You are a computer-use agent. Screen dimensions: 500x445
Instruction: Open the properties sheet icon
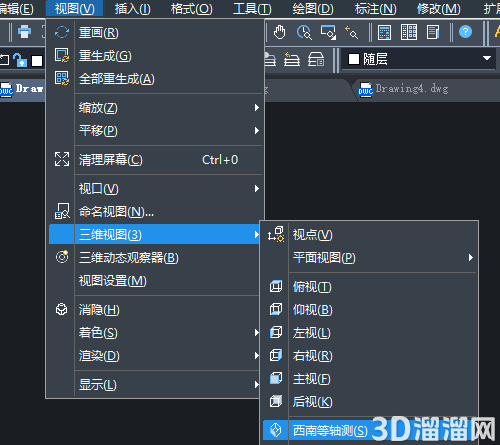[x=433, y=32]
